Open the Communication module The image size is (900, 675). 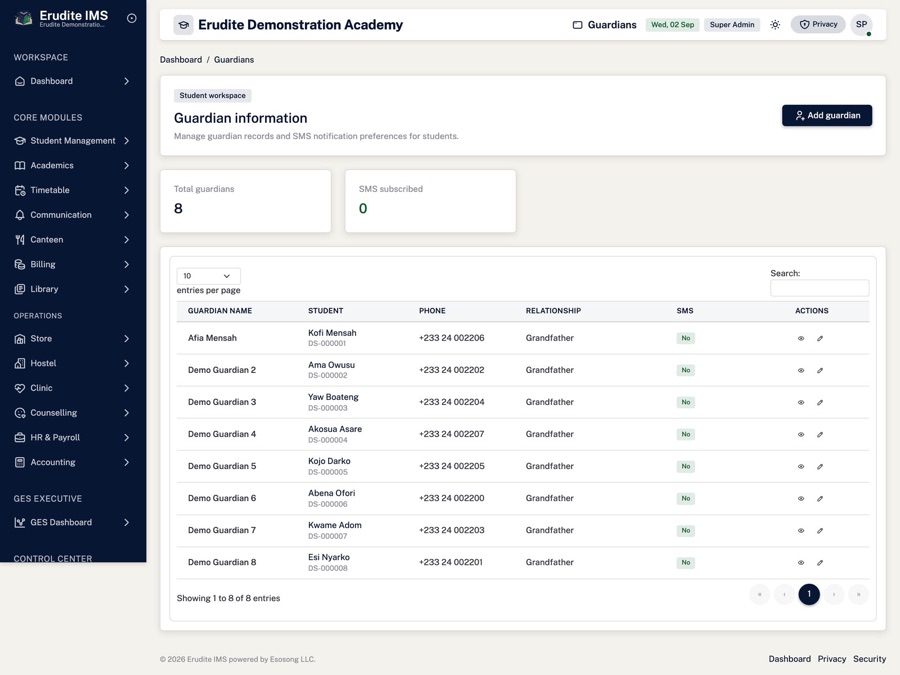click(x=72, y=215)
